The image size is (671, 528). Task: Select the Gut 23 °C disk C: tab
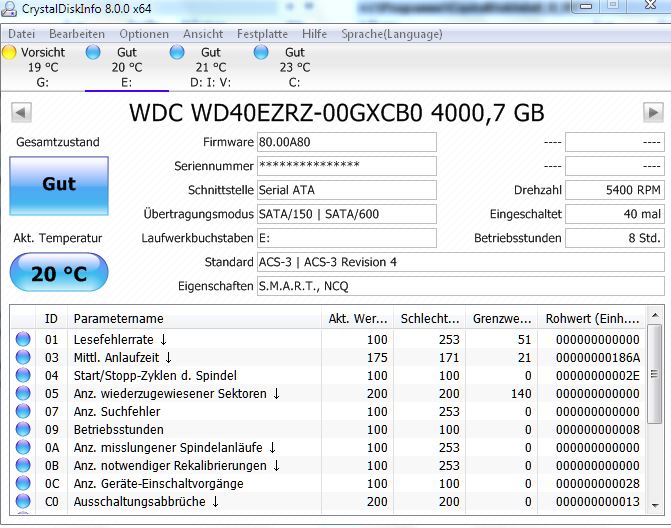tap(294, 67)
